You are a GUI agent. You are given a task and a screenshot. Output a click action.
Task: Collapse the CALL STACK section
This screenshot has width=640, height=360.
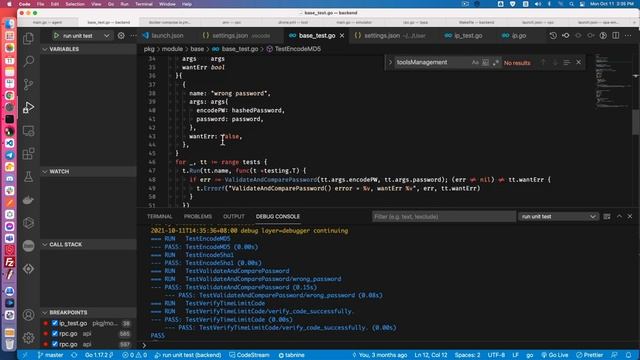click(88, 244)
